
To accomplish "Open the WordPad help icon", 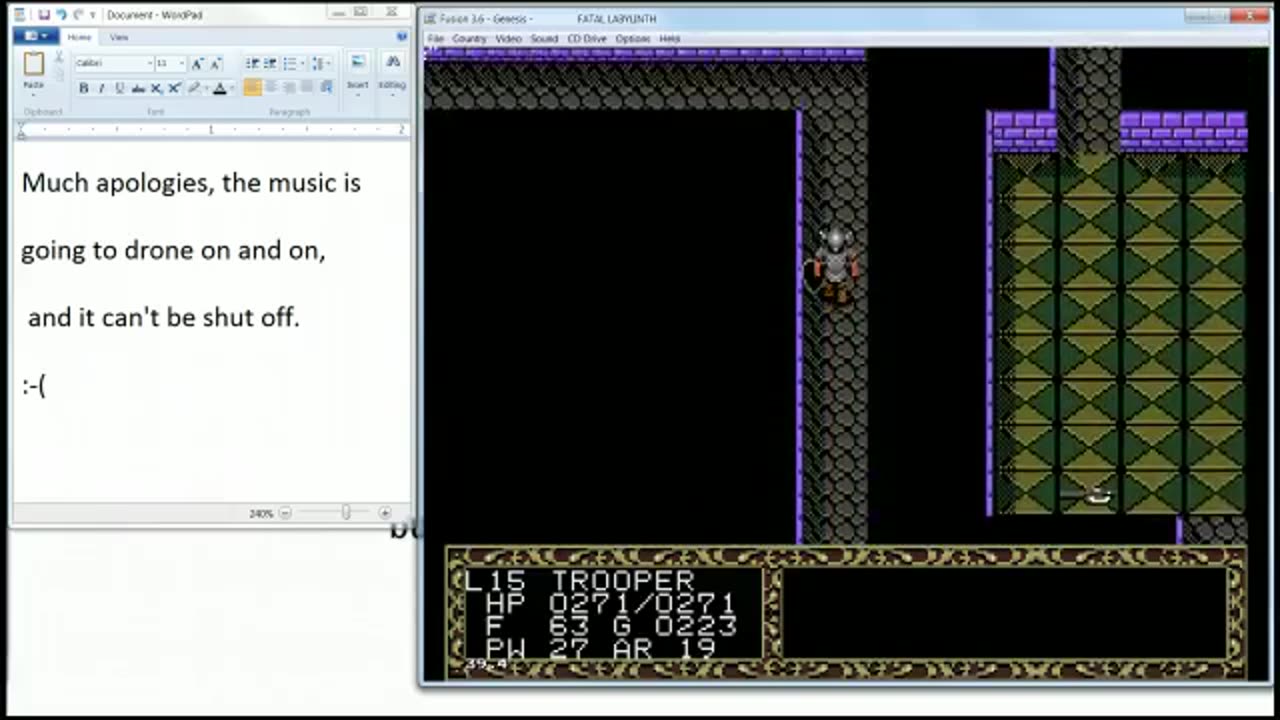I will point(402,36).
